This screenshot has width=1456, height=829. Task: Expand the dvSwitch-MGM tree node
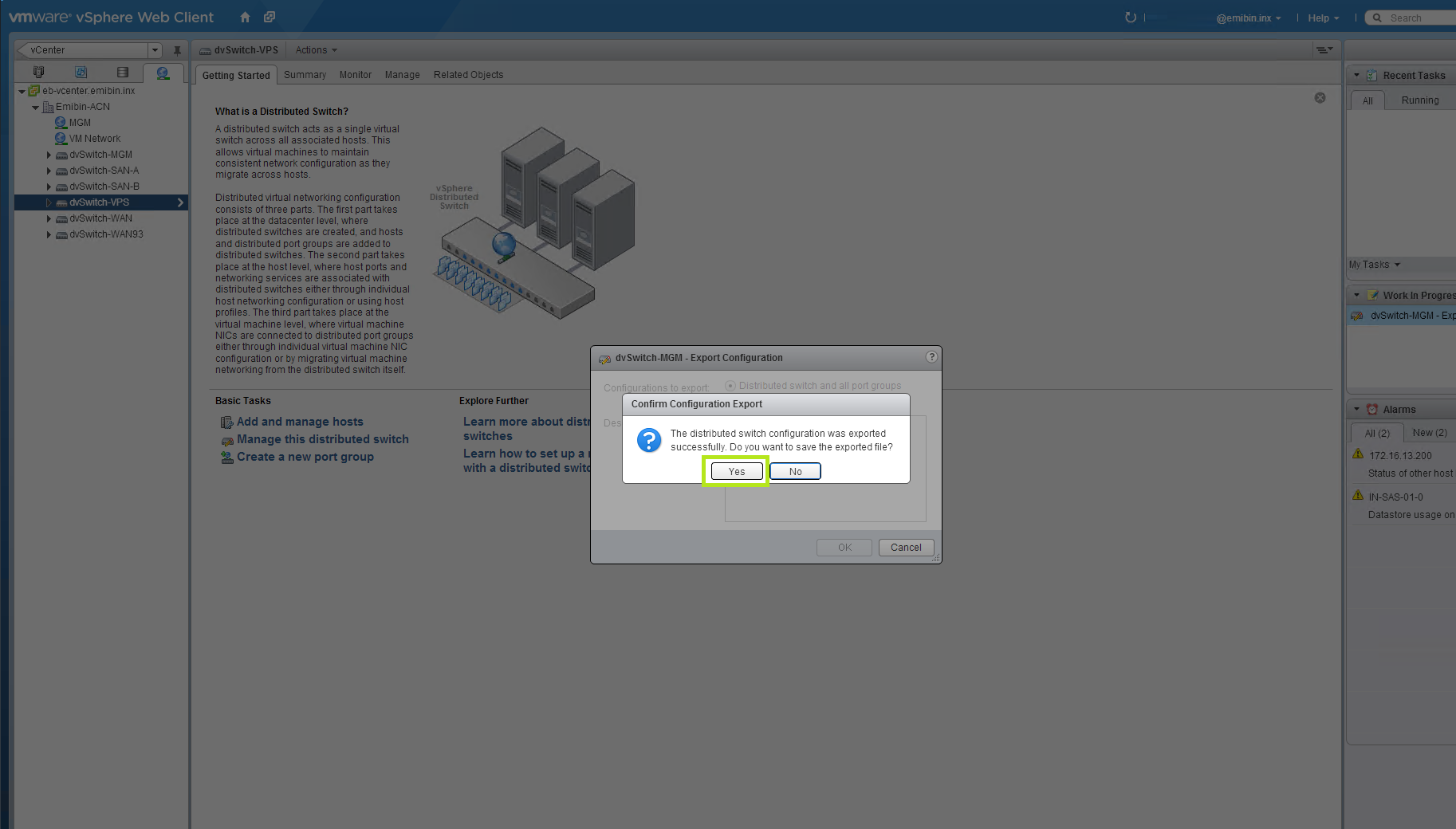coord(49,155)
